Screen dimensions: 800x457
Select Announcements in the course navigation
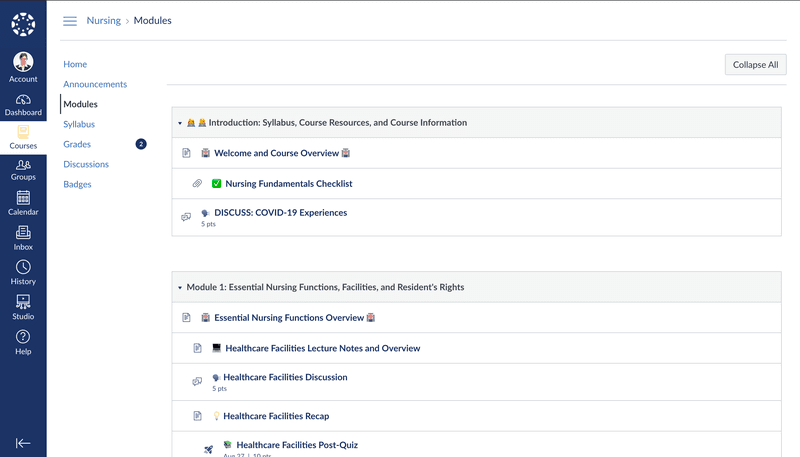[95, 84]
